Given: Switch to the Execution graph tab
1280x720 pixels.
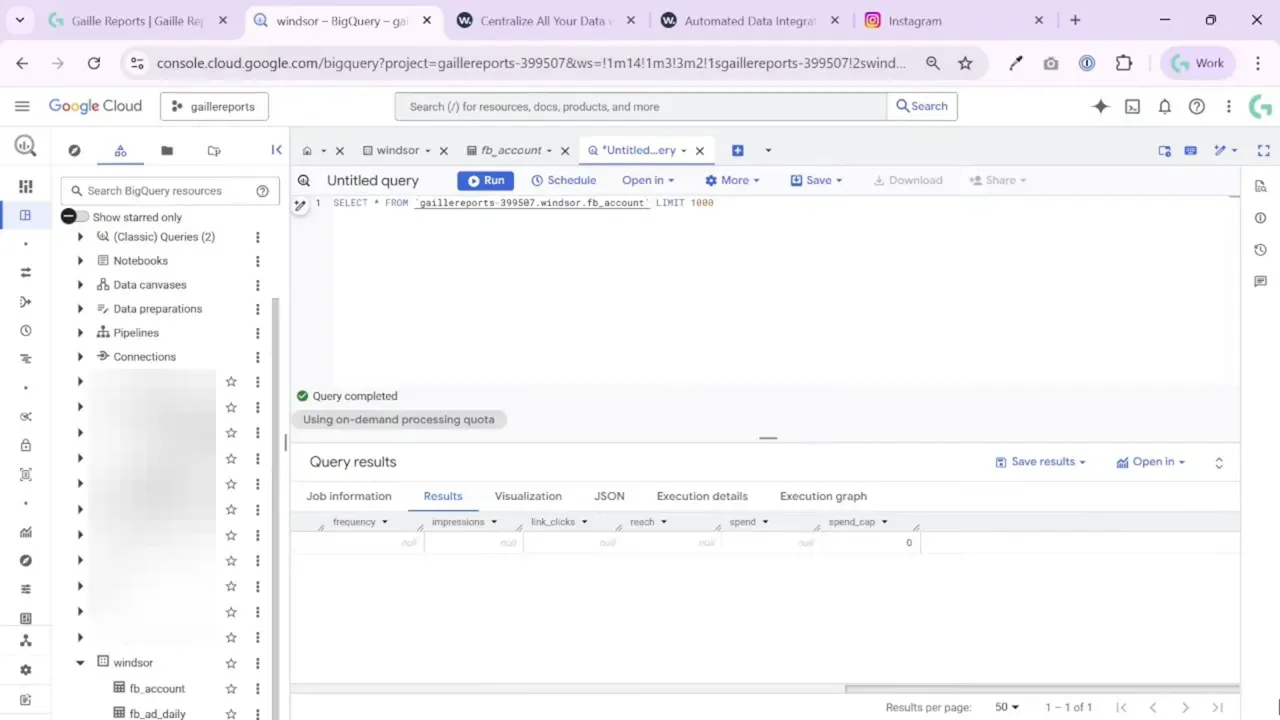Looking at the screenshot, I should pyautogui.click(x=823, y=496).
